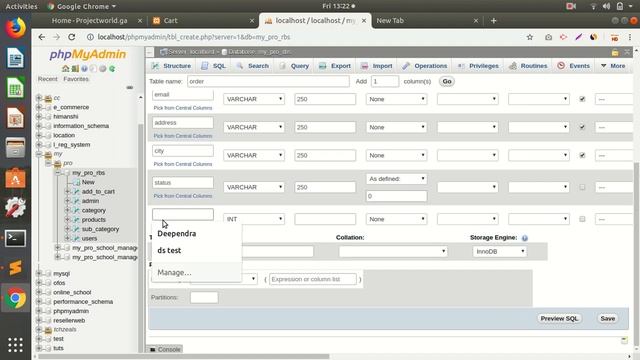The width and height of the screenshot is (640, 360).
Task: Open the products table in tree
Action: pyautogui.click(x=93, y=220)
